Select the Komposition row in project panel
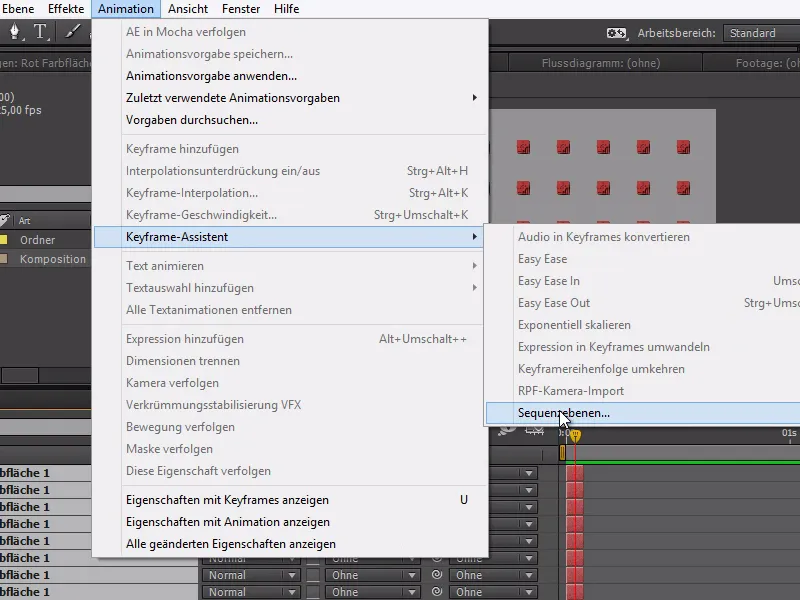Screen dimensions: 800x600 [x=45, y=259]
